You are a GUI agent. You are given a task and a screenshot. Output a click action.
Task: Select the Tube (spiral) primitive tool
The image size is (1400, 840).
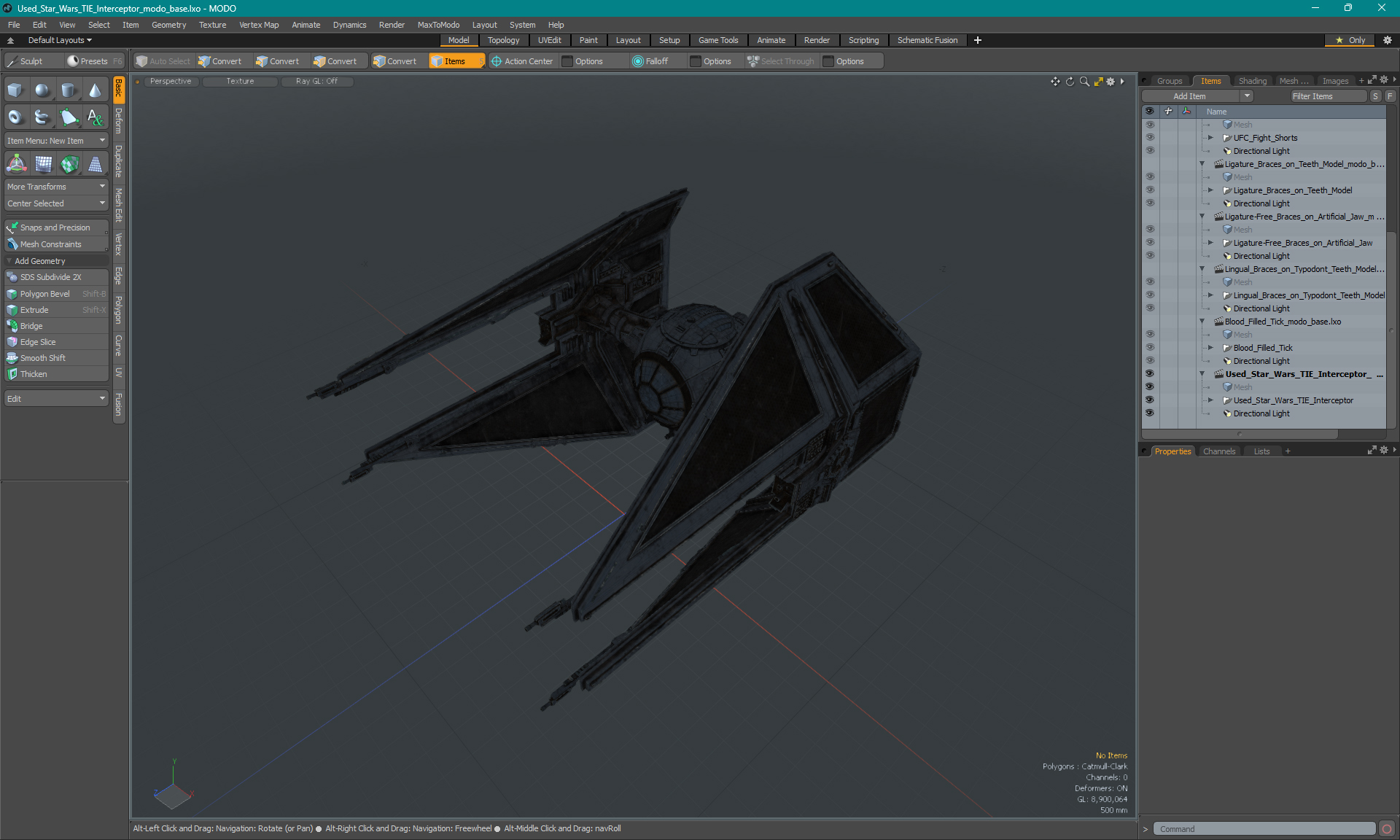(x=42, y=117)
